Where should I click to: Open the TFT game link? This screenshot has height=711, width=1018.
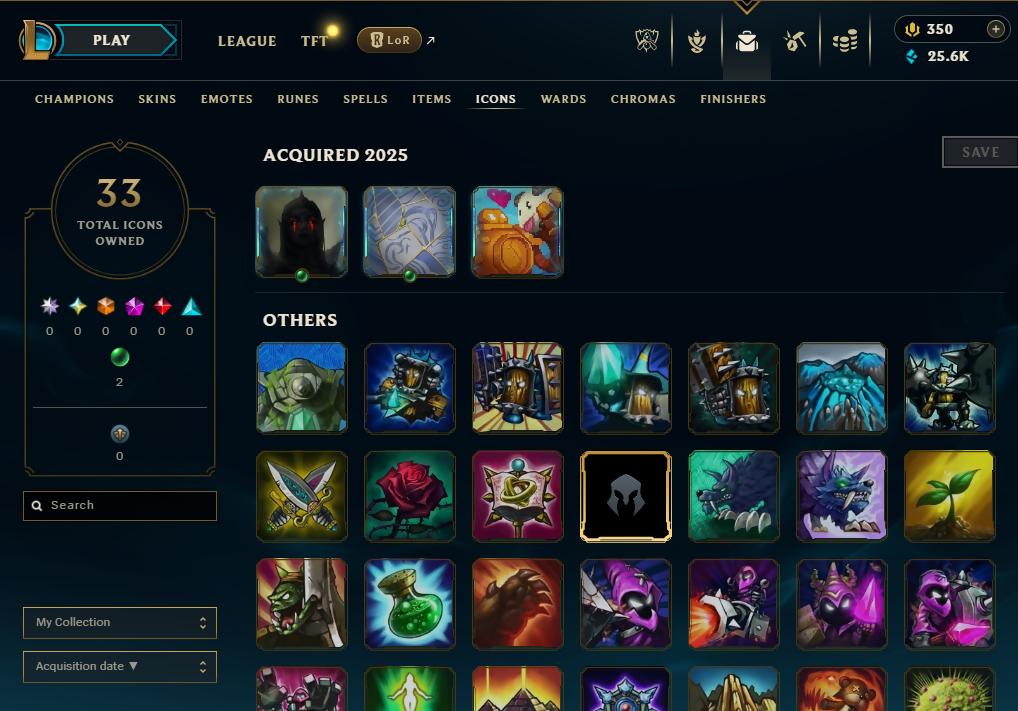click(x=314, y=41)
